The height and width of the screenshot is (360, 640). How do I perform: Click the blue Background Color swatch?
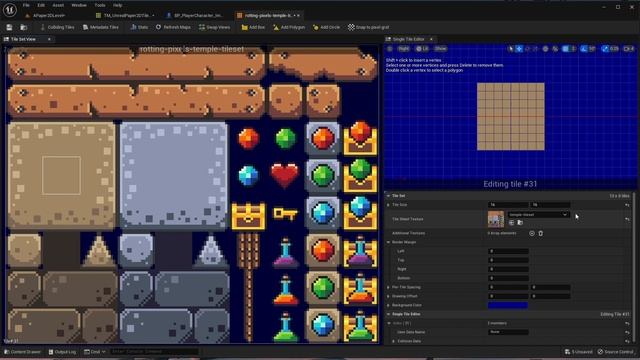click(508, 305)
